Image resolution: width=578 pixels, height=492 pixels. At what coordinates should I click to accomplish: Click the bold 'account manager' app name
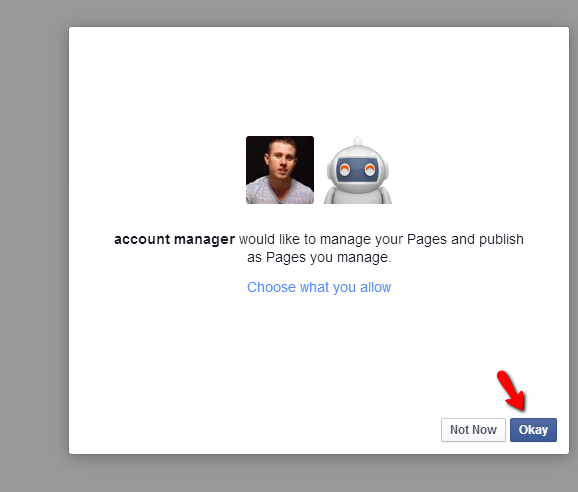click(x=174, y=239)
